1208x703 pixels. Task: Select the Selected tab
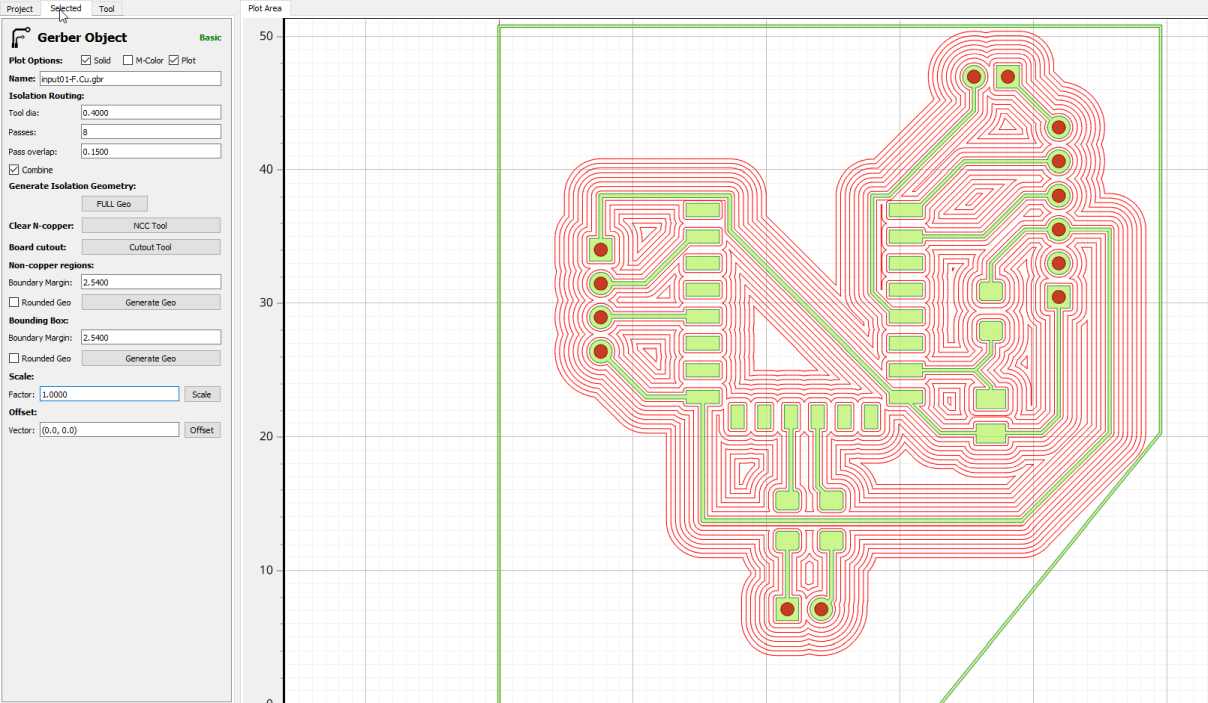click(x=66, y=8)
